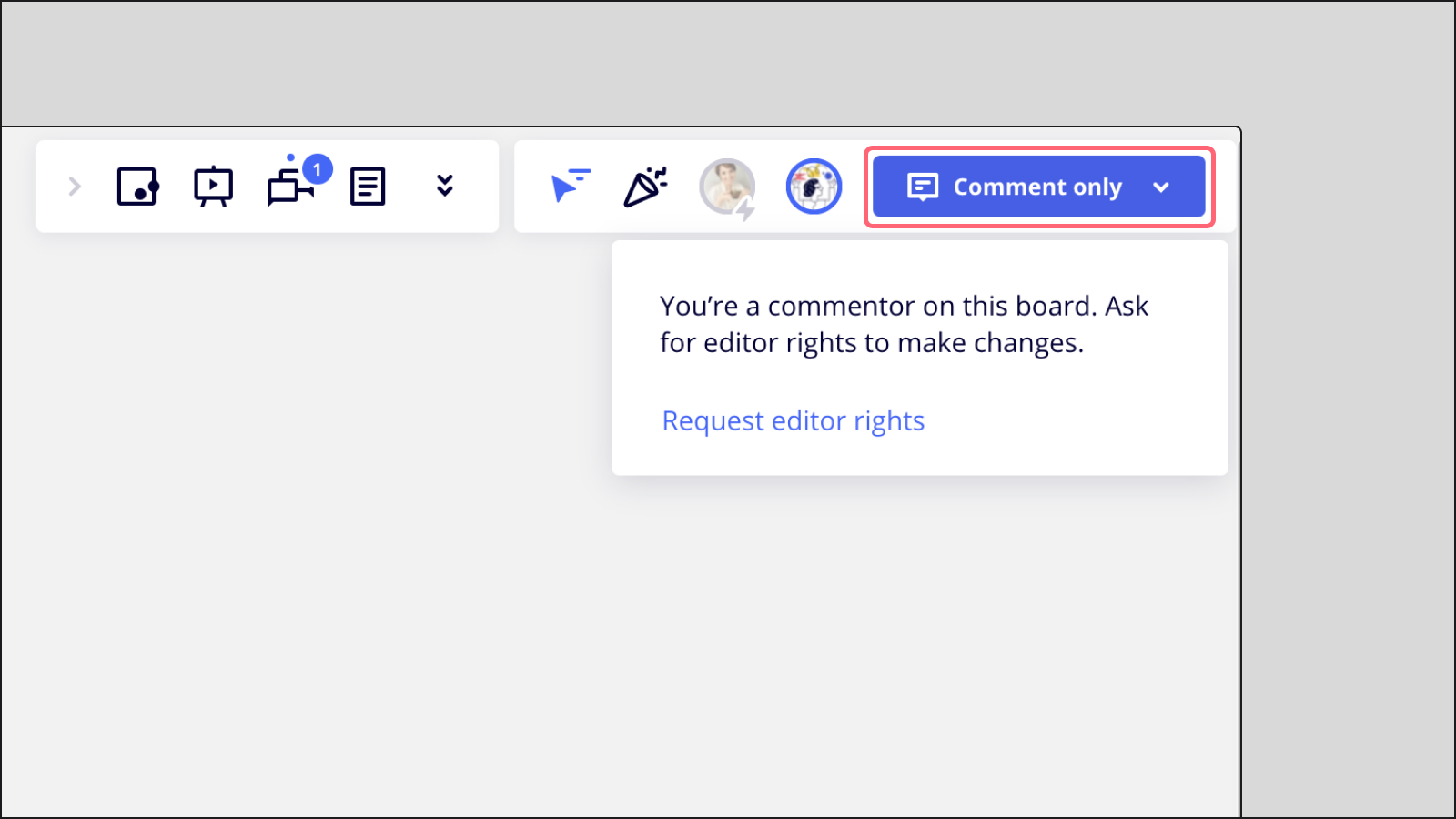
Task: Click the blue notification badge showing 1
Action: (x=317, y=169)
